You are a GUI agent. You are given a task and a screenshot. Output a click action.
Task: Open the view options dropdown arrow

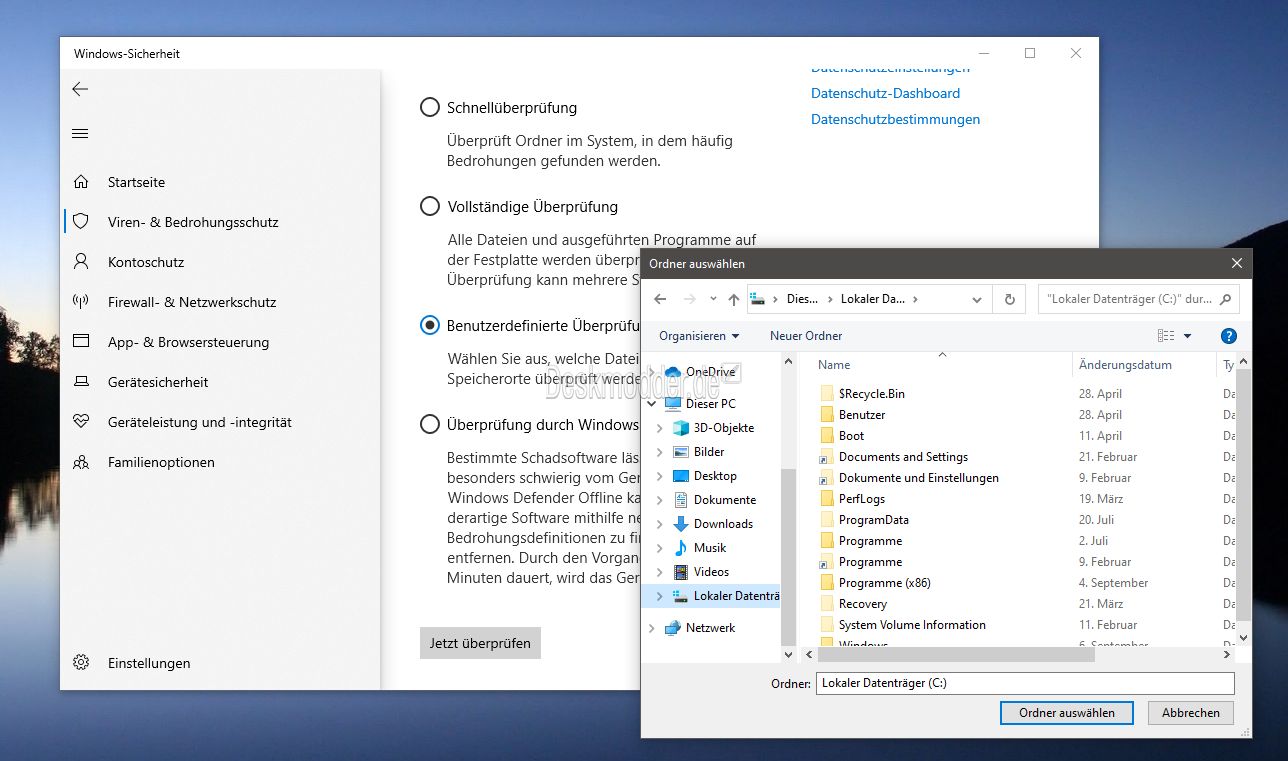(x=1187, y=336)
